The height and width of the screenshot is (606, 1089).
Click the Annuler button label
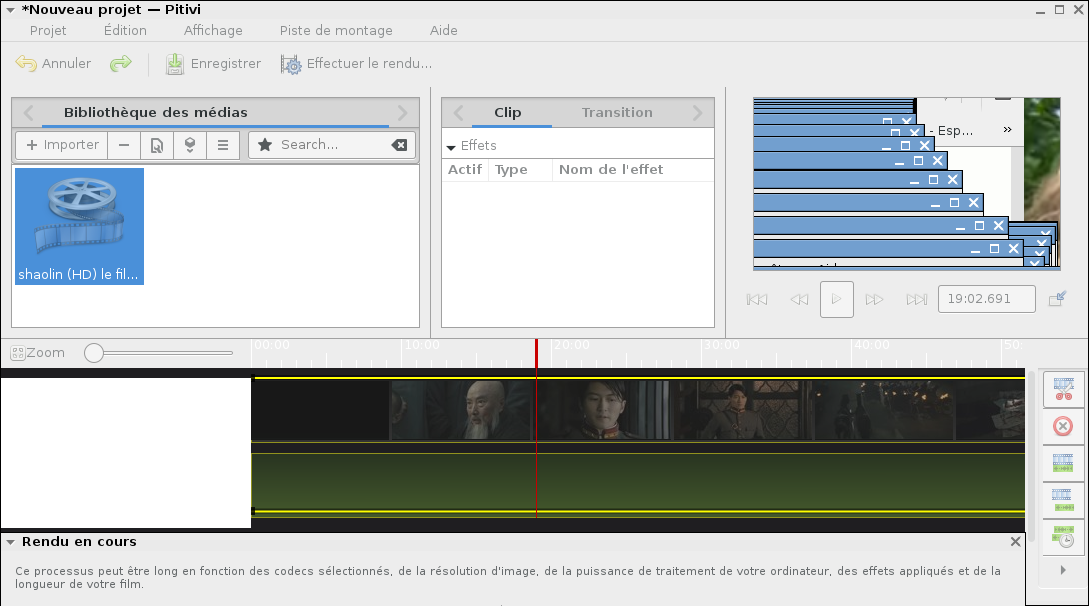(x=66, y=64)
